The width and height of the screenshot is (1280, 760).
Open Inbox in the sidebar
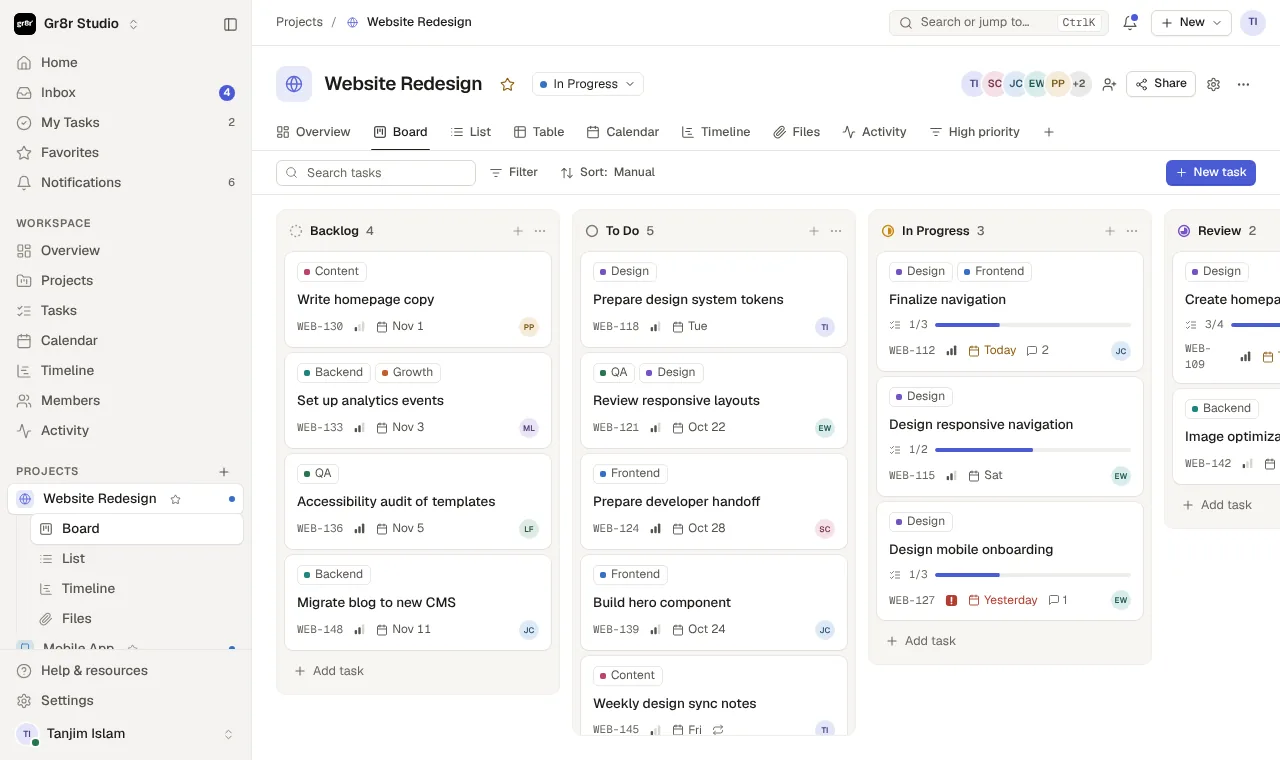(x=125, y=93)
